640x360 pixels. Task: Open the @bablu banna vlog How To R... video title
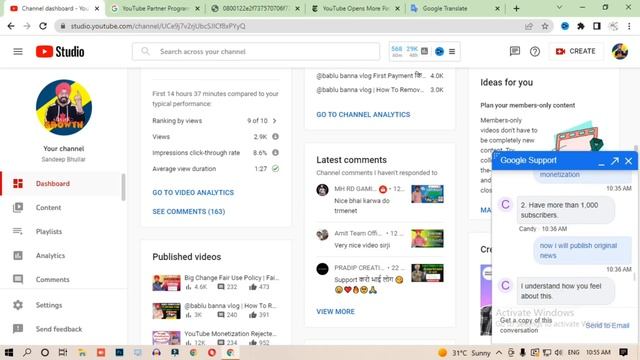coord(231,306)
